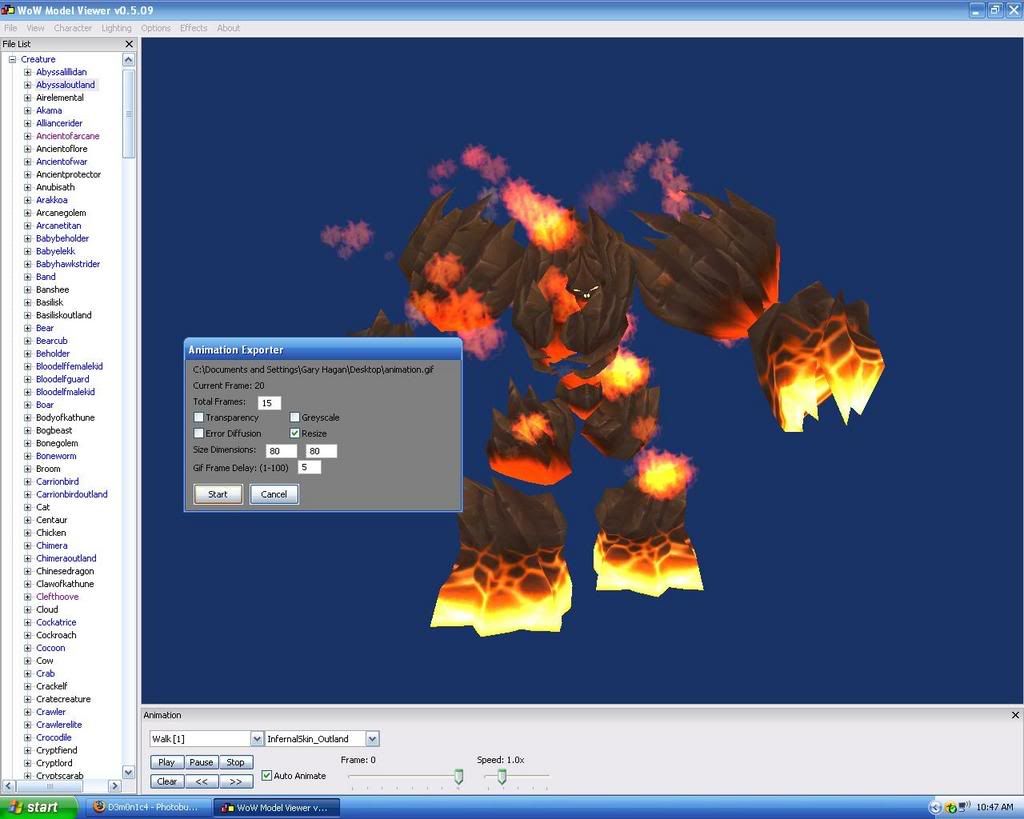
Task: Click the second Size Dimensions field
Action: point(321,451)
